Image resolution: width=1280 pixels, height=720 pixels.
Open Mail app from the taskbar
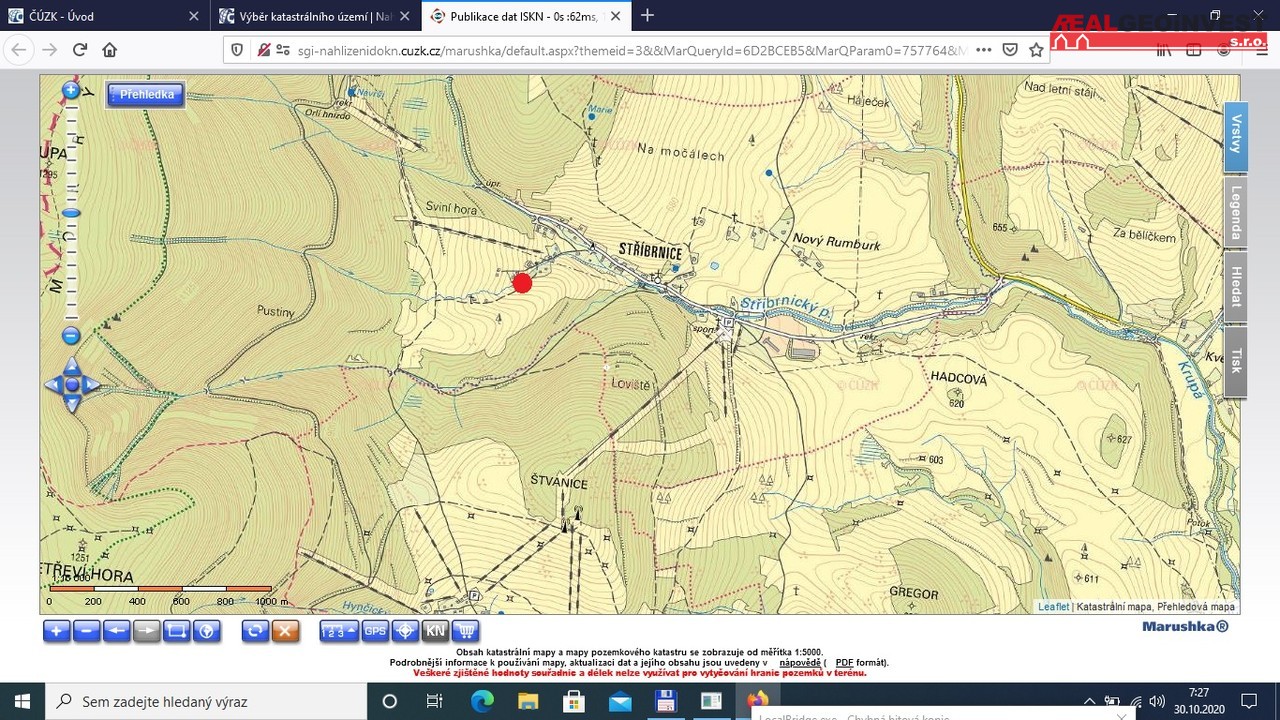click(x=620, y=701)
